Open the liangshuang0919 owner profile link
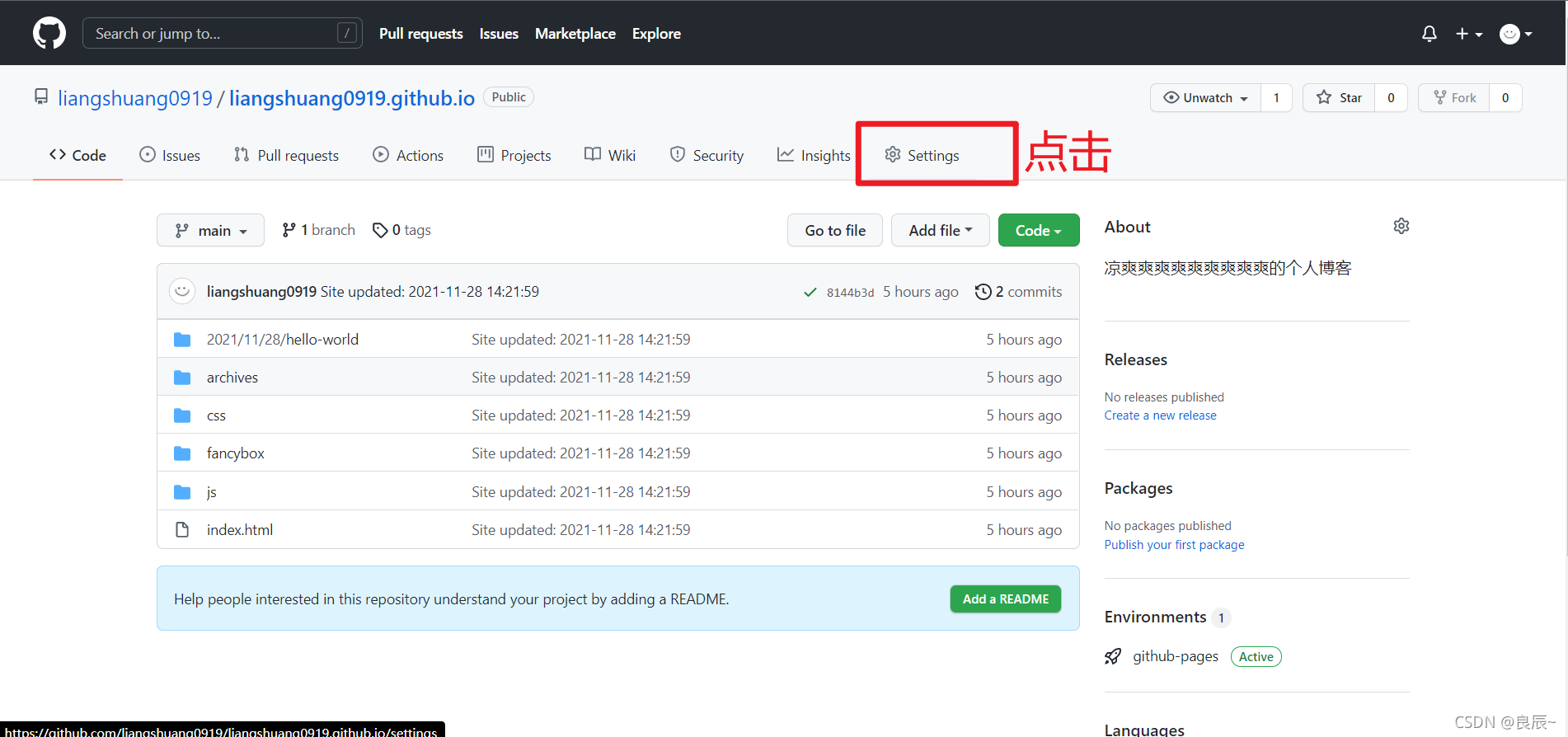This screenshot has height=737, width=1568. click(135, 98)
